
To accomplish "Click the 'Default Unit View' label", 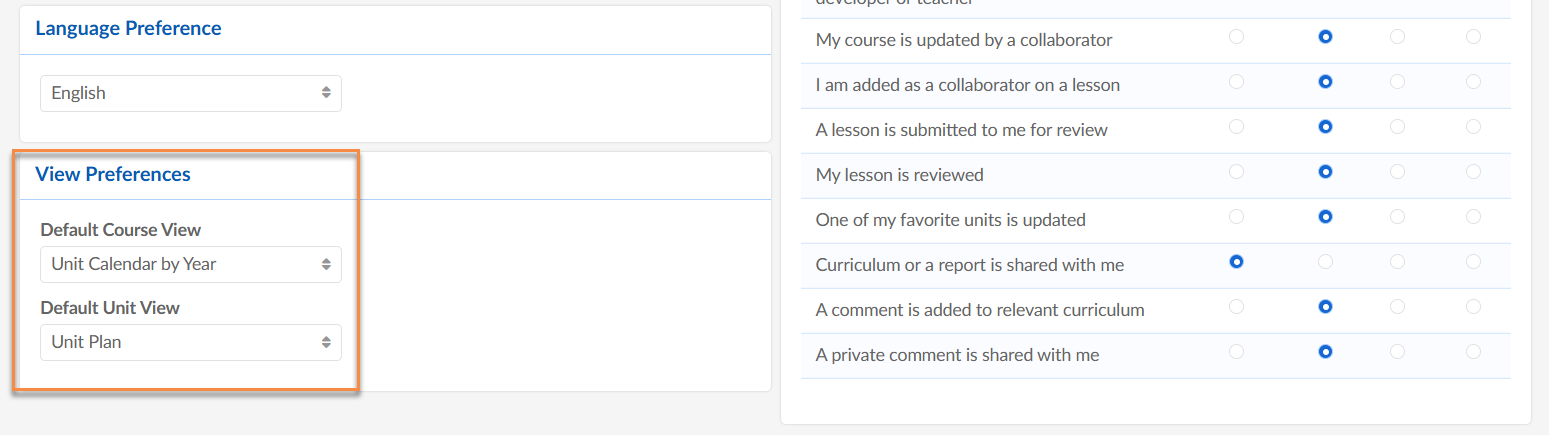I will pos(110,308).
